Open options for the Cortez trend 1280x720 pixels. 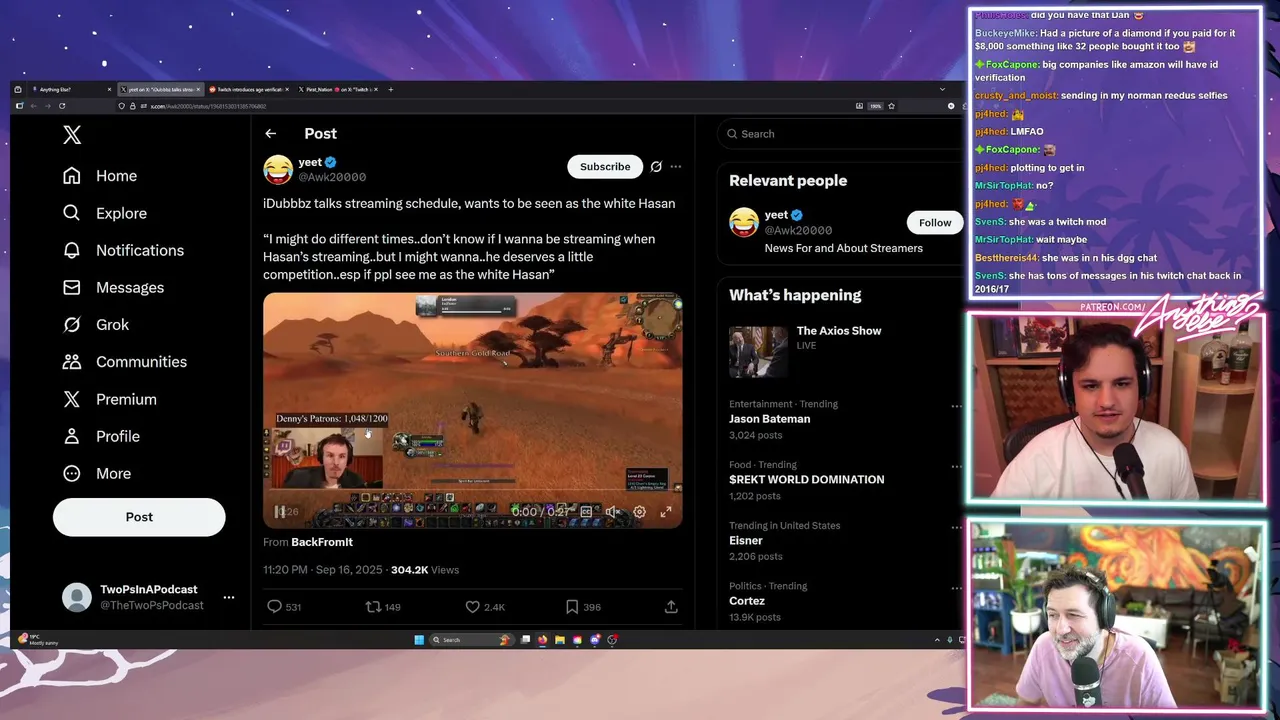pos(955,588)
